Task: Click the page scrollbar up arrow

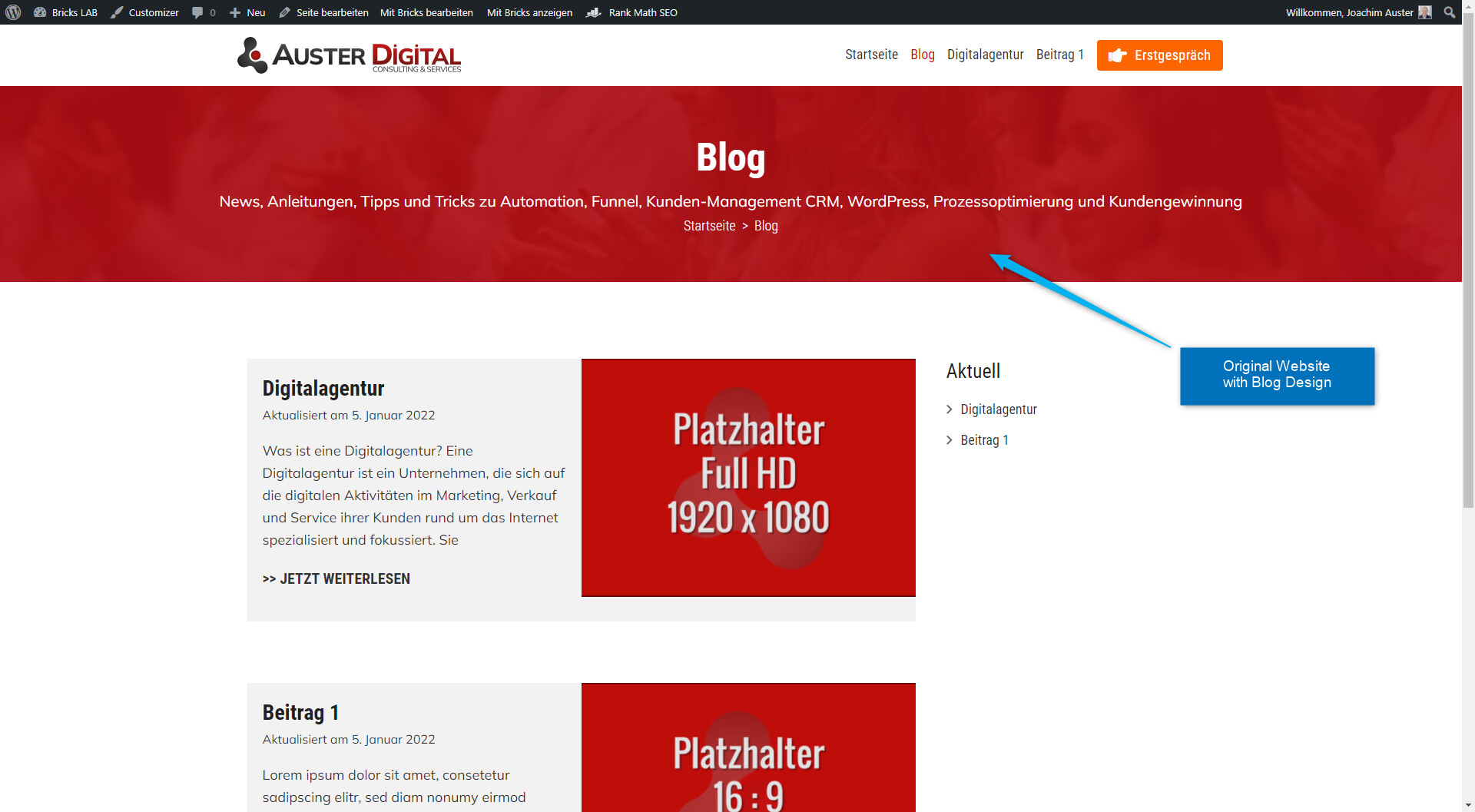Action: [1468, 6]
